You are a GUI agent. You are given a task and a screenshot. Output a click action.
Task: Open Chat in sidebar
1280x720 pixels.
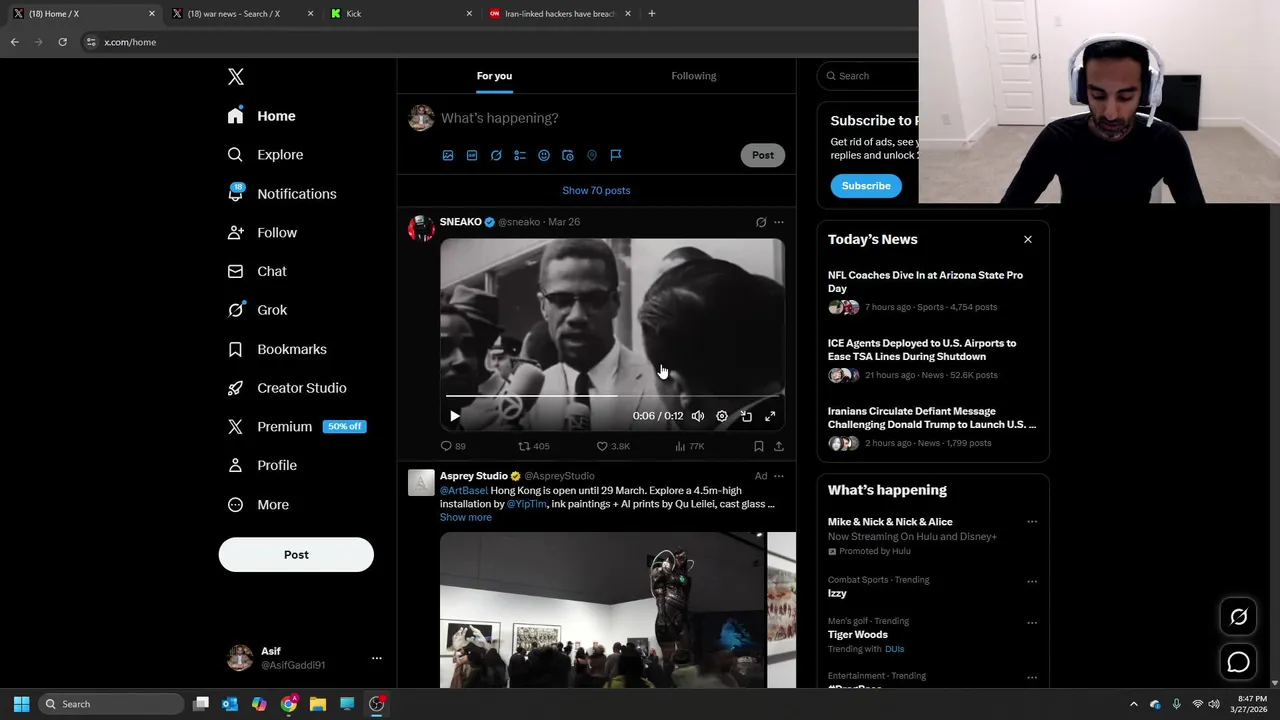click(257, 271)
